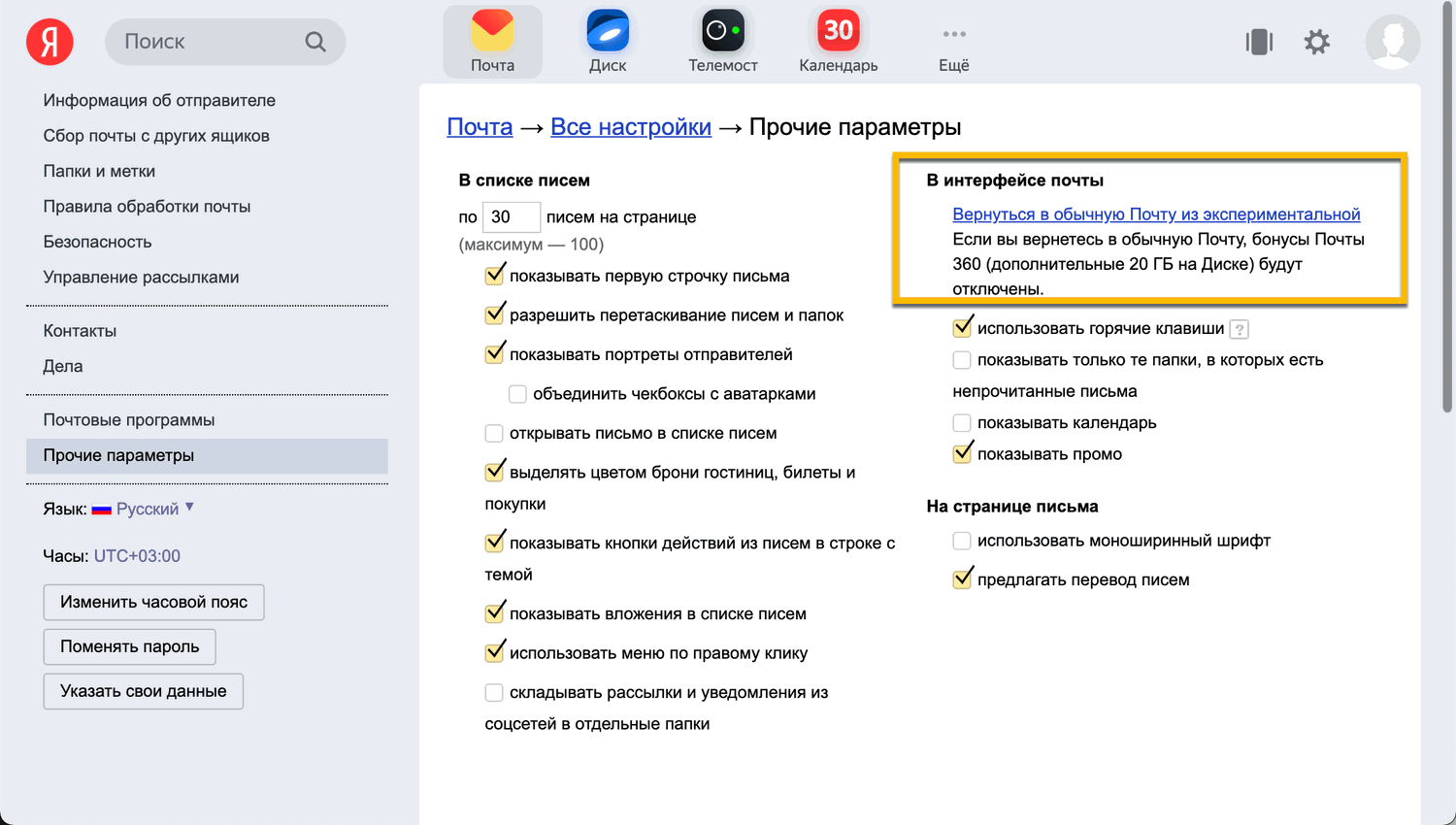Click the Изменить часовой пояс button
This screenshot has width=1456, height=825.
[x=153, y=602]
